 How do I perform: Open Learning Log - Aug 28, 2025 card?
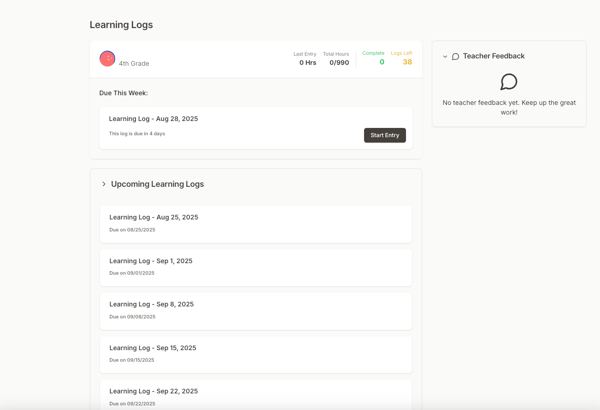[153, 119]
